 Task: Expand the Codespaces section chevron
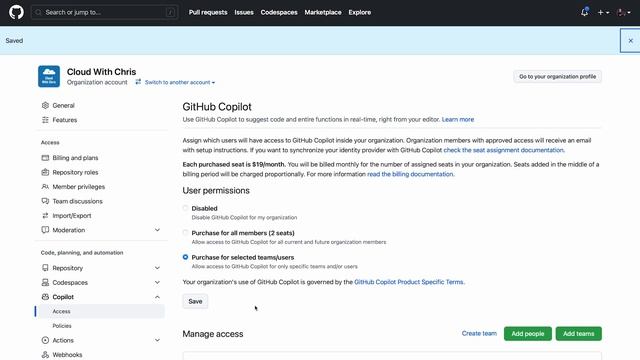tap(157, 282)
